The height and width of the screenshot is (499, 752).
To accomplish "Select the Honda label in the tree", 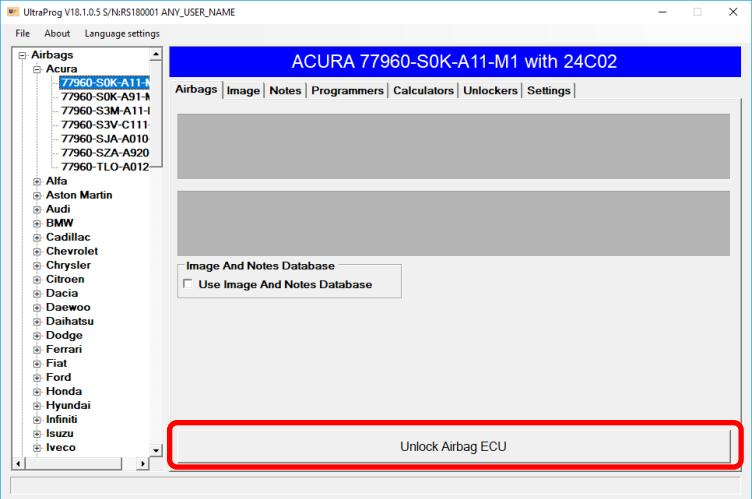I will tap(64, 391).
